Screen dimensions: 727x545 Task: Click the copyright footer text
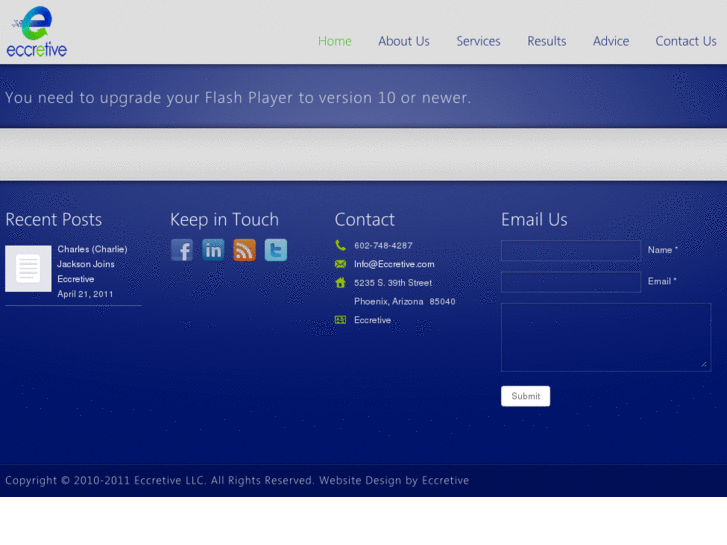click(237, 481)
